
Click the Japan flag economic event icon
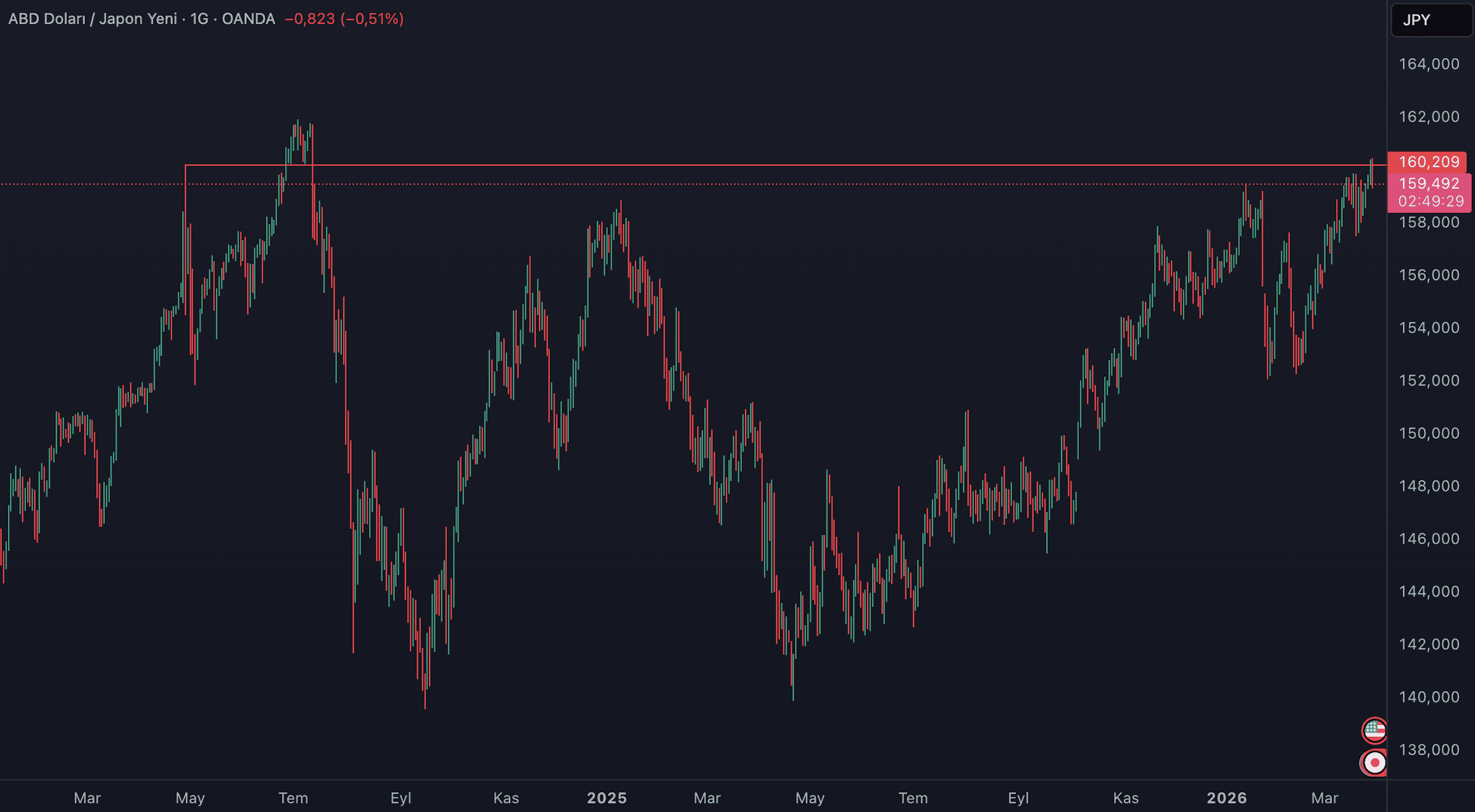coord(1374,763)
